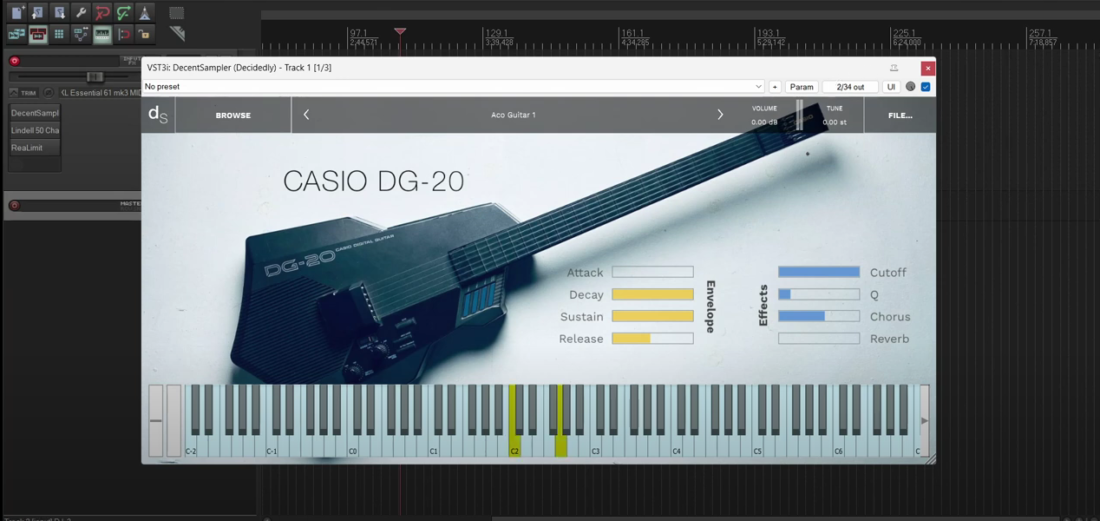Screen dimensions: 1100x521
Task: Pin the plugin window on top
Action: point(894,68)
